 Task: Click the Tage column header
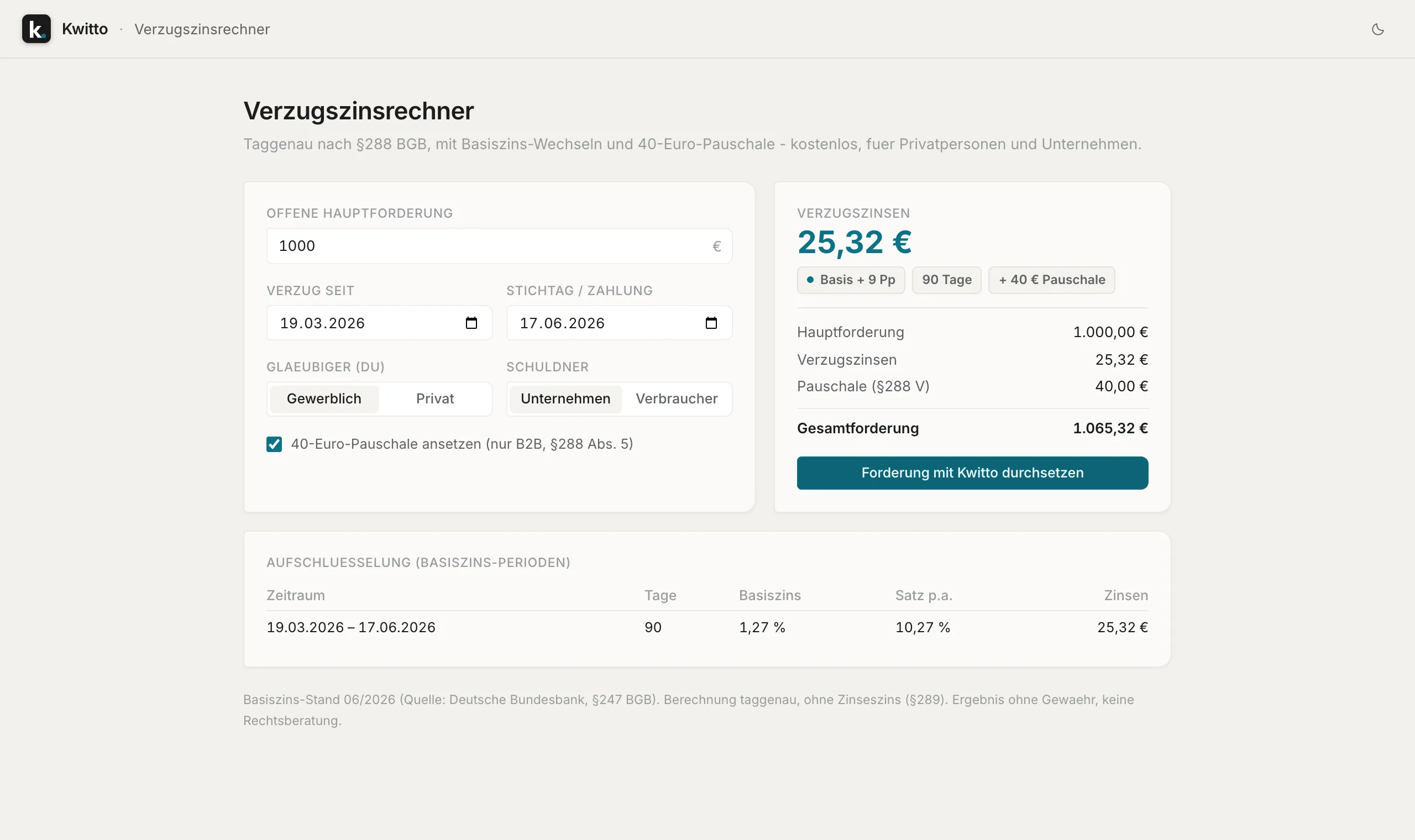click(x=661, y=596)
